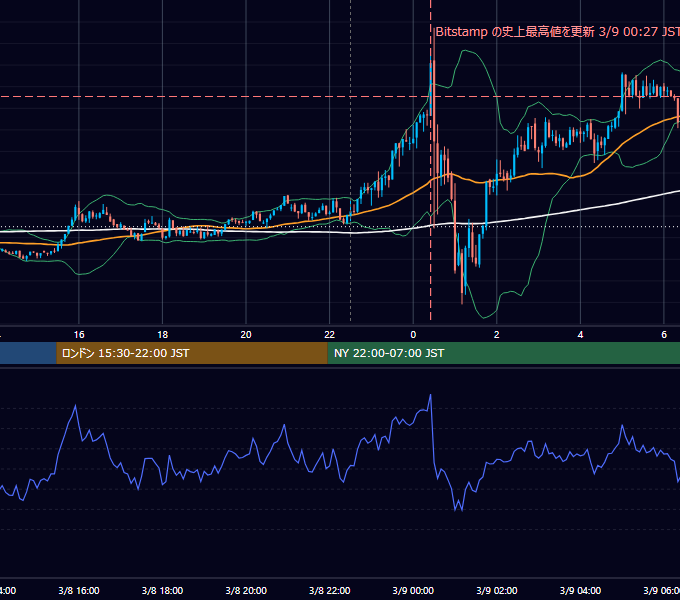This screenshot has height=600, width=680.
Task: Click the 3/8 16:00 time axis label
Action: point(79,590)
